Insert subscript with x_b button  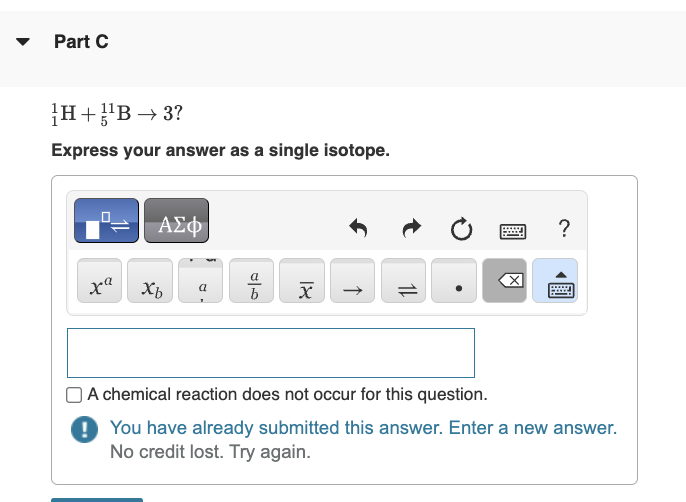click(x=150, y=281)
